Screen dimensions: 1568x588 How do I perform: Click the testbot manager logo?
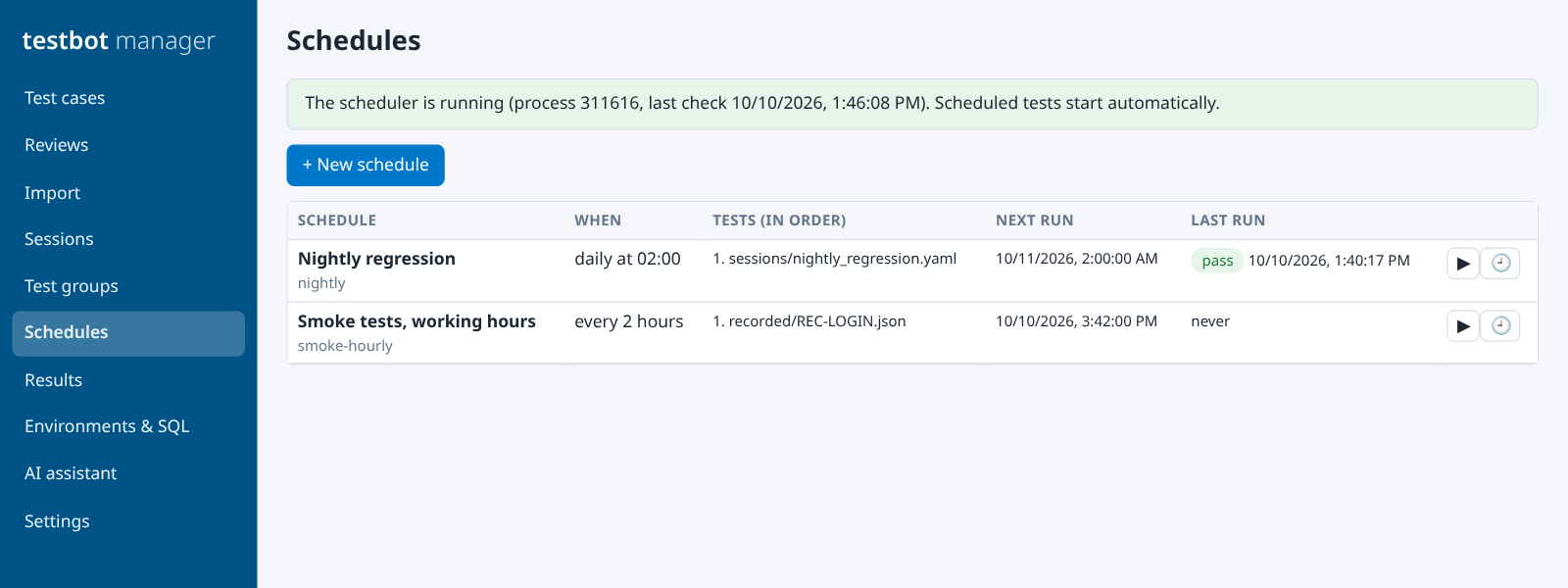(x=119, y=41)
